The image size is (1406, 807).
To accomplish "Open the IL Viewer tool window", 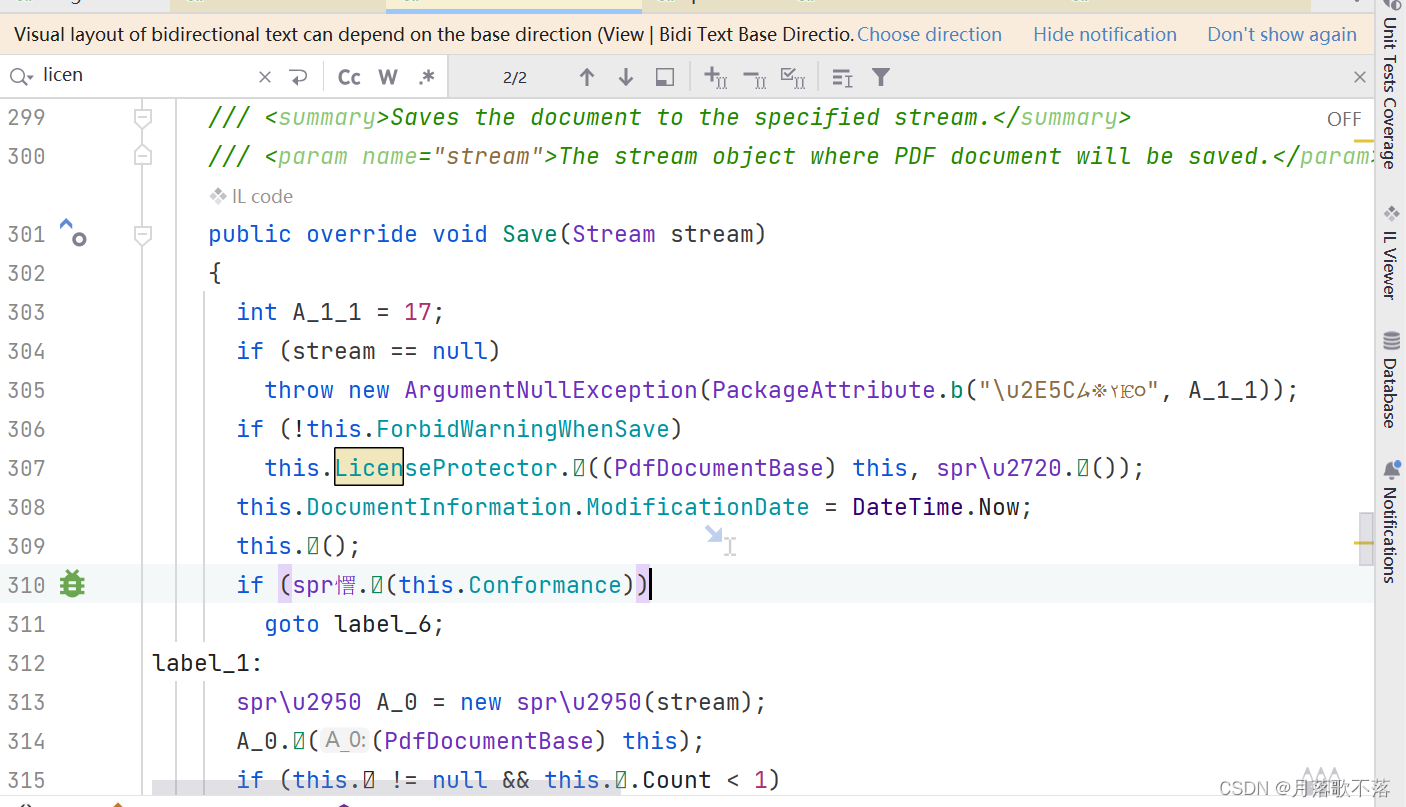I will pyautogui.click(x=1390, y=252).
